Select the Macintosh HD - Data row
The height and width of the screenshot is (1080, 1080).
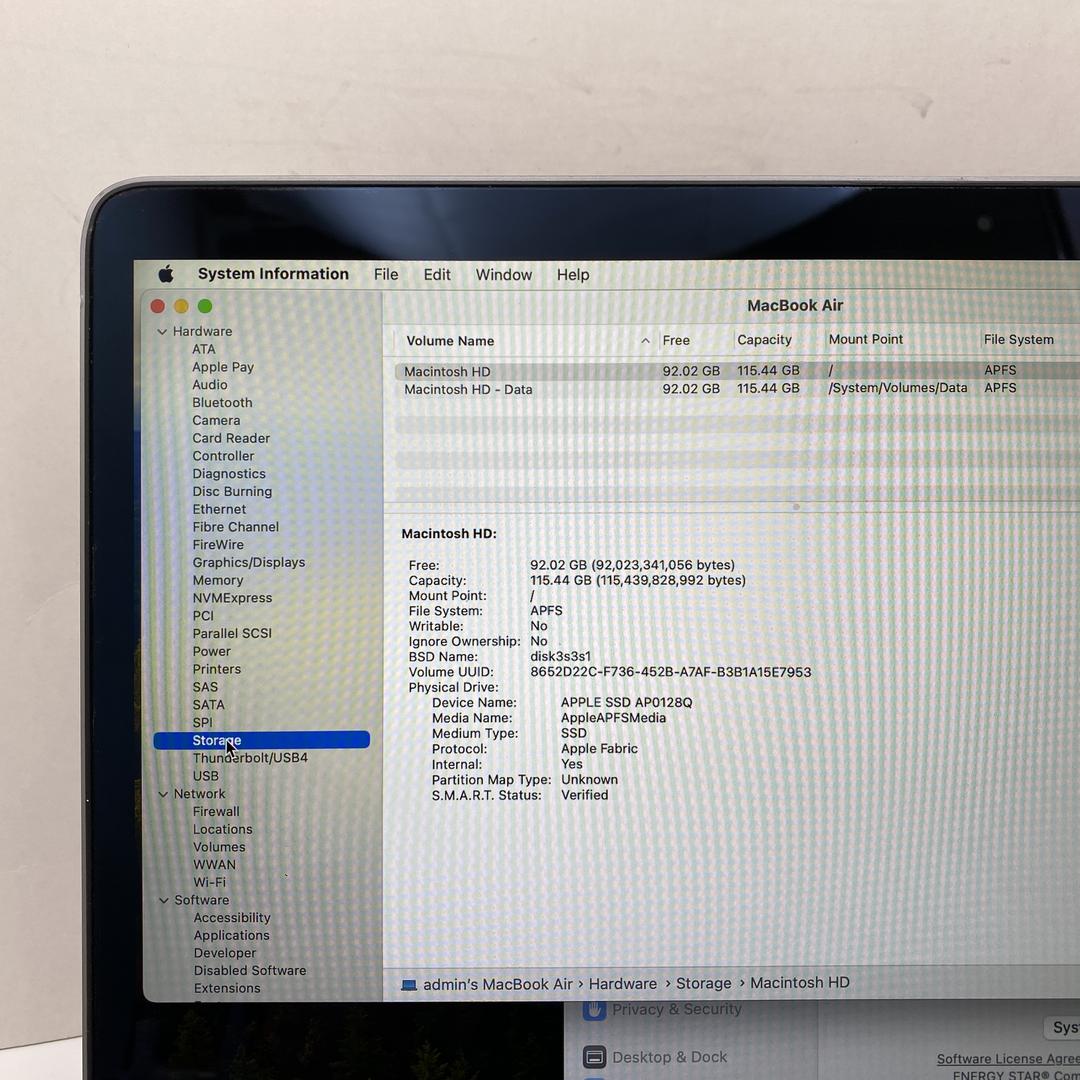click(468, 389)
